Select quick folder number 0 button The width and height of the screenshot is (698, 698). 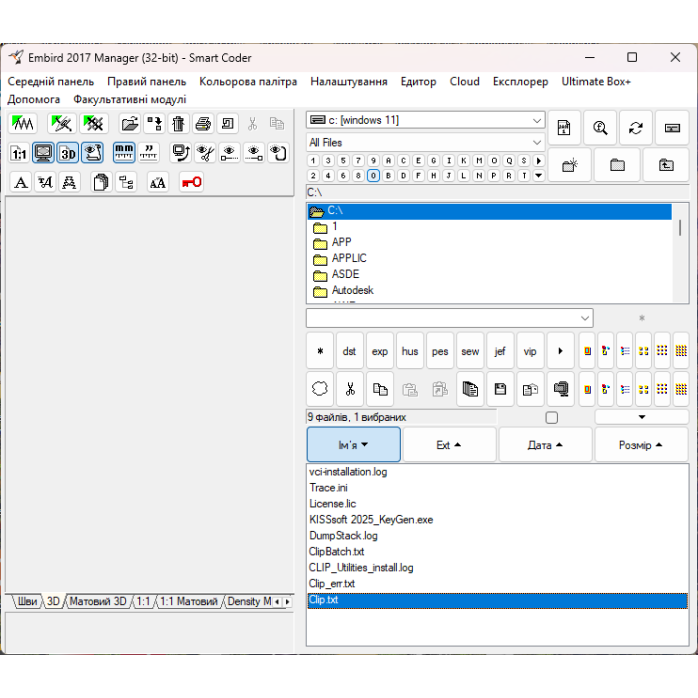pyautogui.click(x=373, y=176)
